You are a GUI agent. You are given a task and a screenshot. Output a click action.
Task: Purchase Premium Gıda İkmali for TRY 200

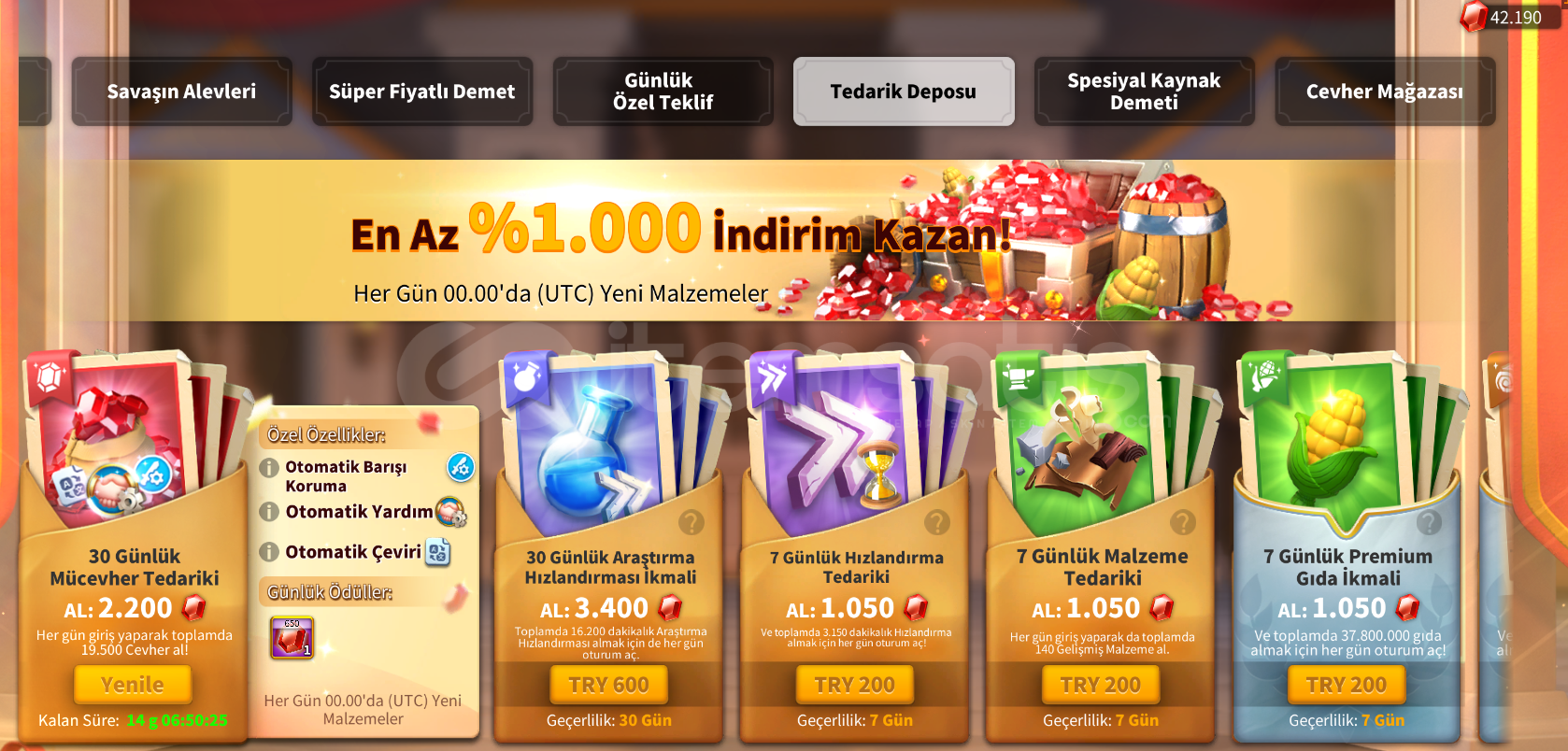pos(1347,685)
